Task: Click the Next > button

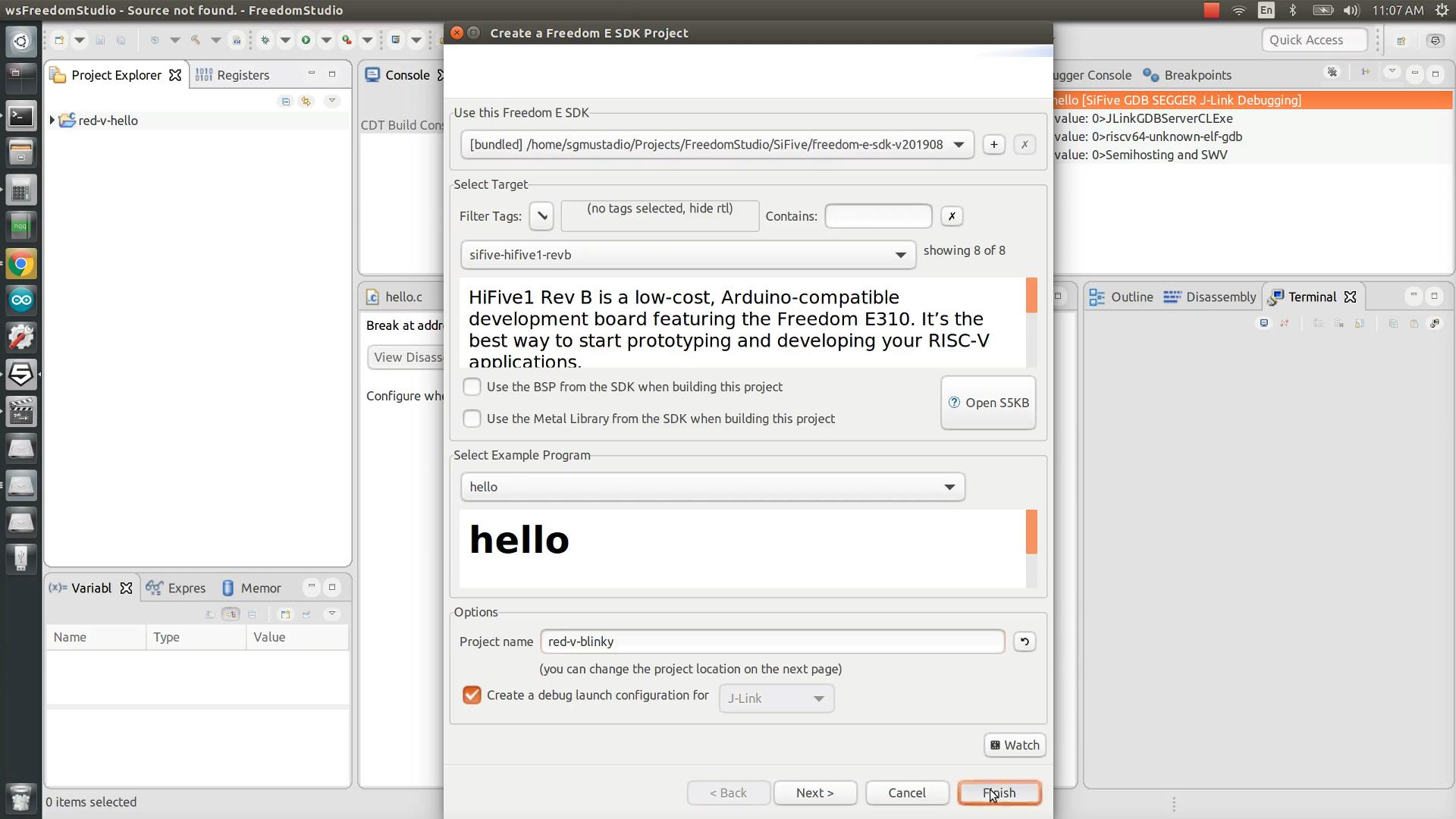Action: pyautogui.click(x=814, y=792)
